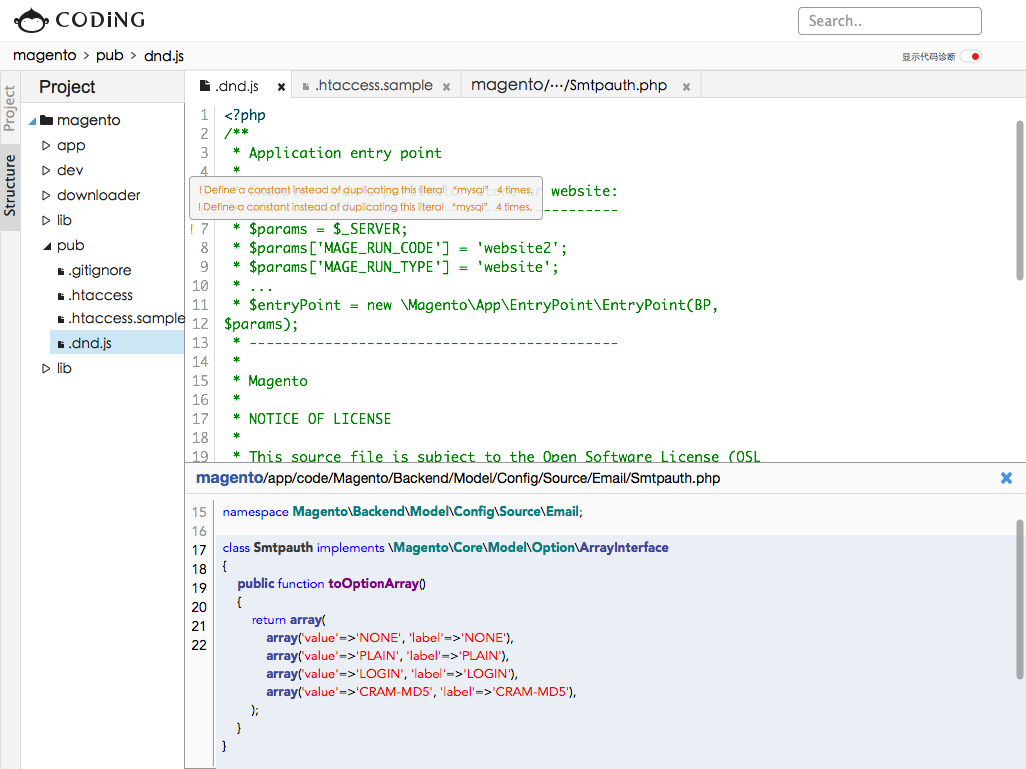Expand the lib folder above pub
Image resolution: width=1026 pixels, height=769 pixels.
point(46,220)
